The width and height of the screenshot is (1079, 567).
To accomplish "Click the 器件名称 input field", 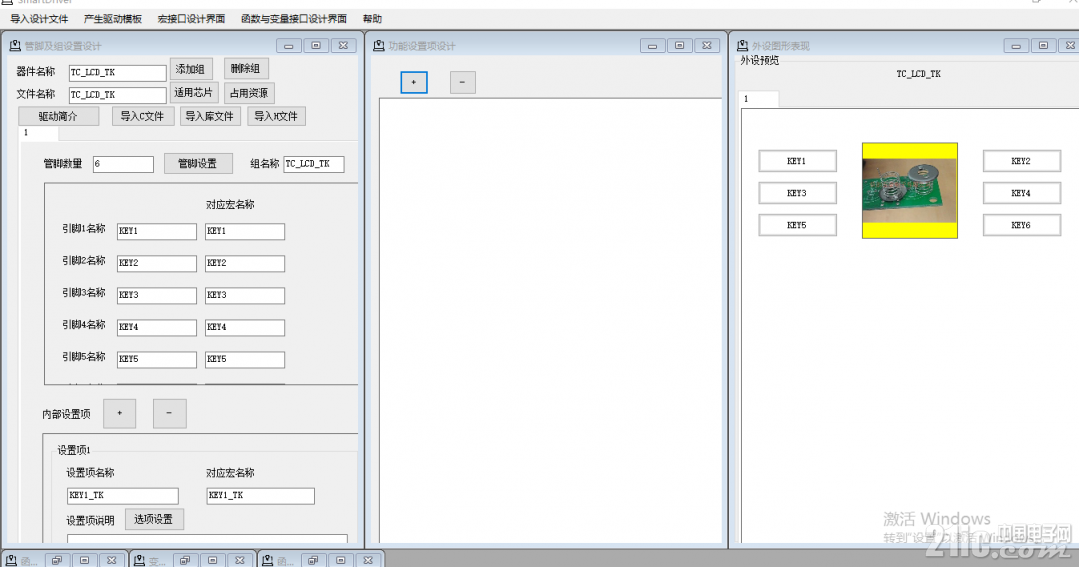I will [118, 72].
